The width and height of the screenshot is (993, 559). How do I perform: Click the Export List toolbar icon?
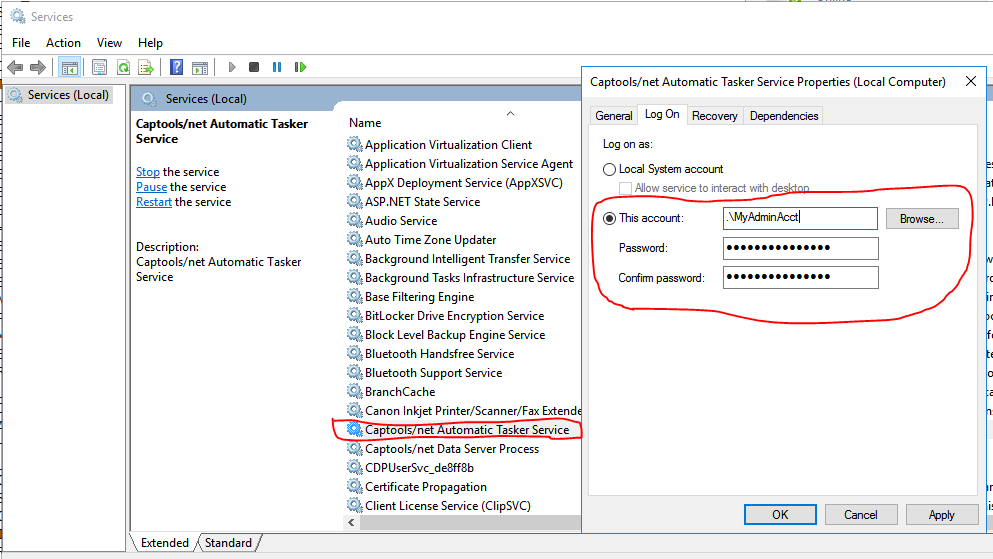pyautogui.click(x=146, y=67)
